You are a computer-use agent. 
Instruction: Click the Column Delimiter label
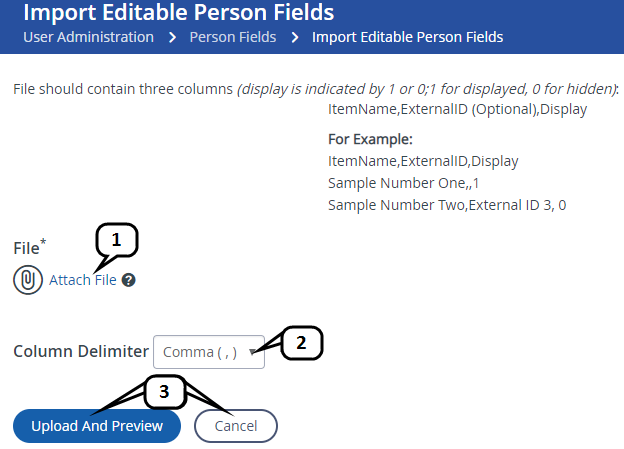tap(79, 352)
